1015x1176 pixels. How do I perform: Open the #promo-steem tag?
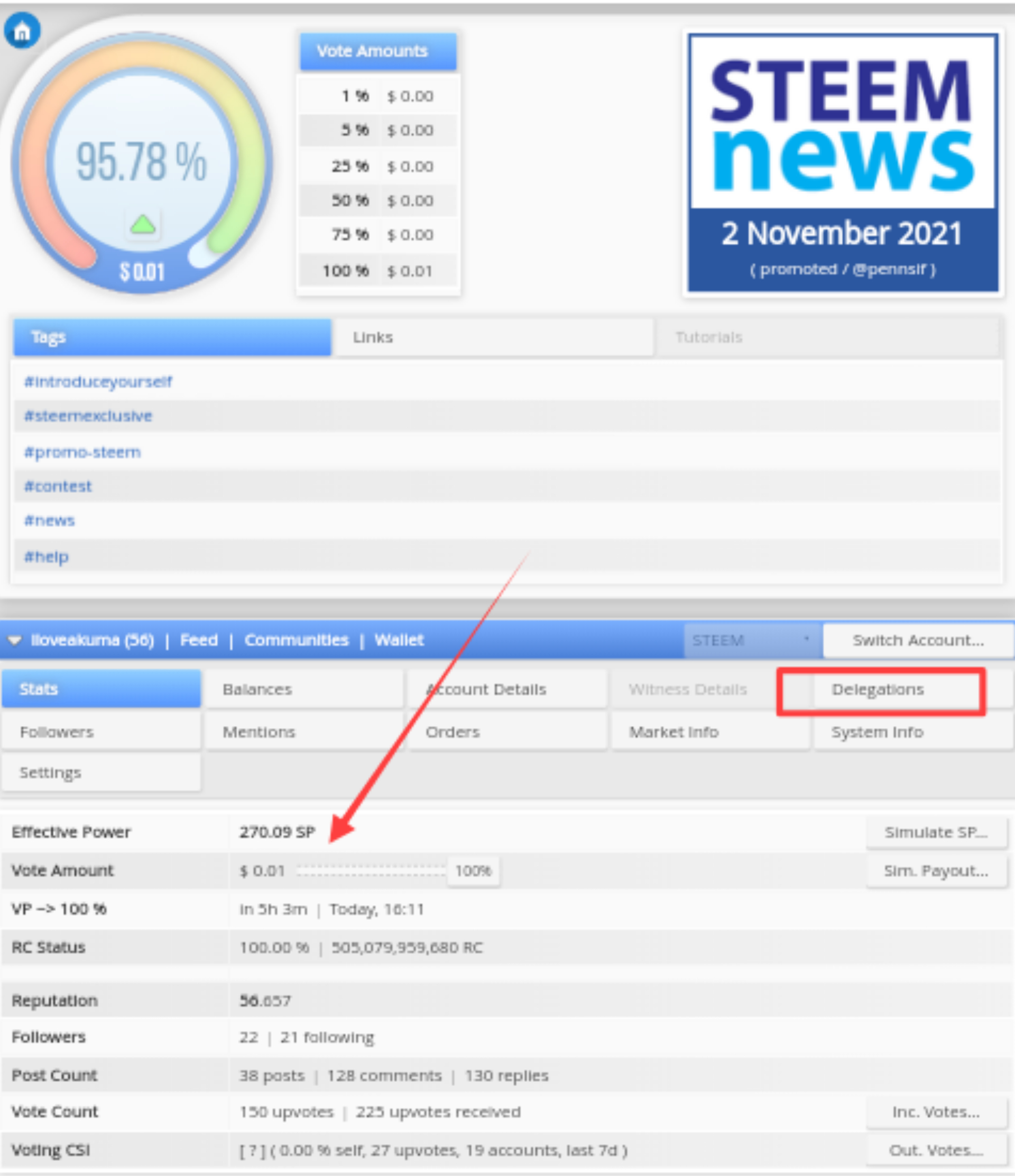coord(82,452)
